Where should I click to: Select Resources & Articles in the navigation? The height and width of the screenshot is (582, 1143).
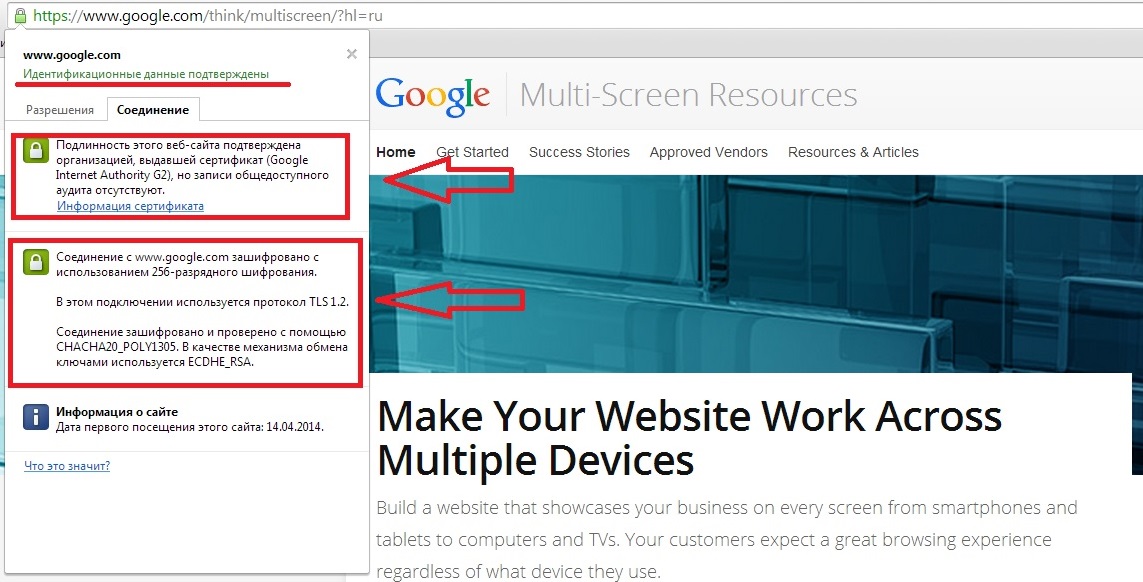pyautogui.click(x=853, y=152)
